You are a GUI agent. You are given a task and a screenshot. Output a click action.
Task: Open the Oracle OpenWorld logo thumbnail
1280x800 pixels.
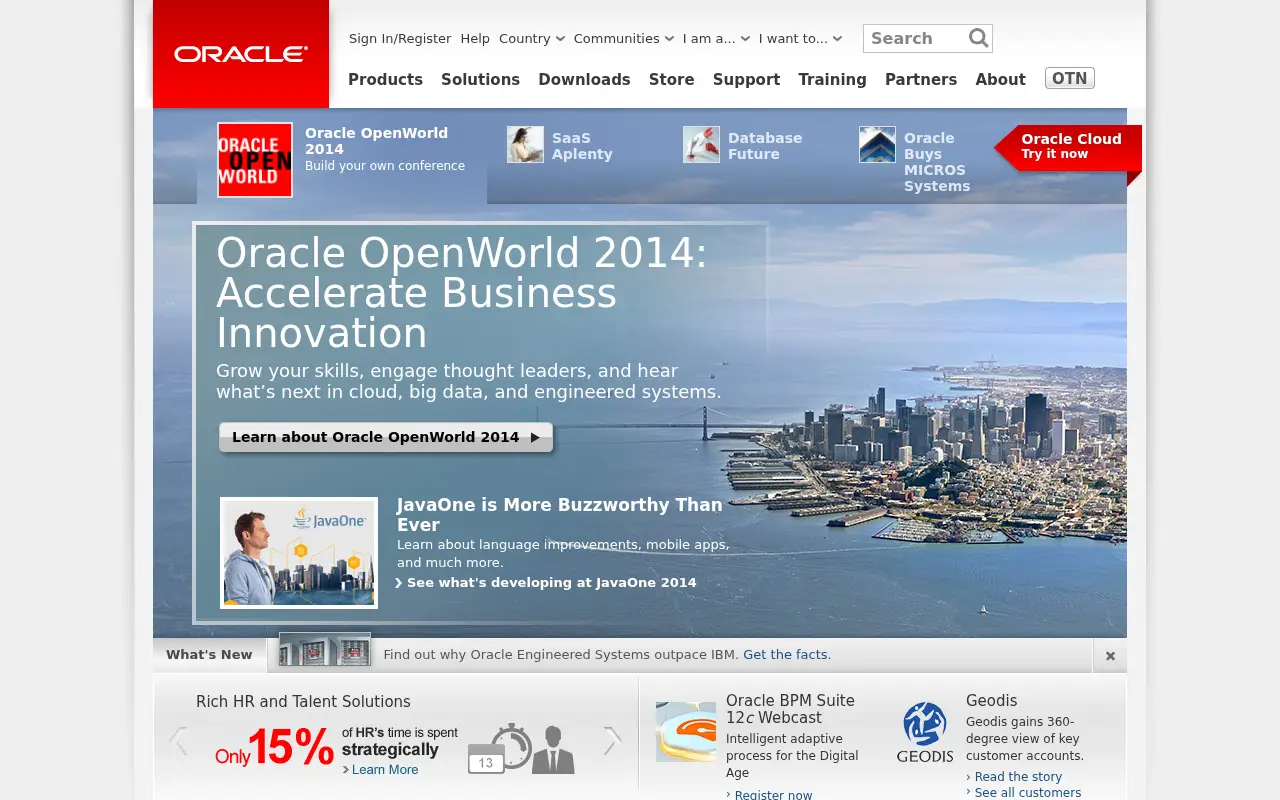(255, 160)
